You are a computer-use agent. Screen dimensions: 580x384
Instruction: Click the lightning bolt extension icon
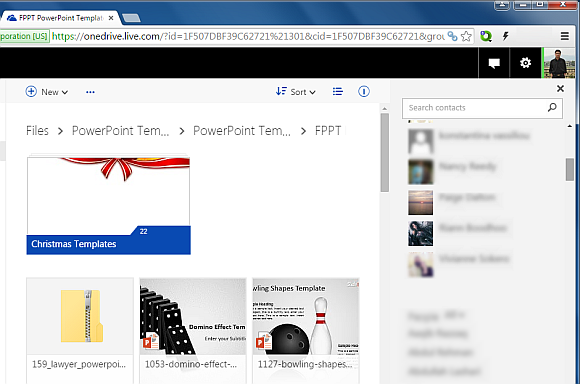(505, 36)
